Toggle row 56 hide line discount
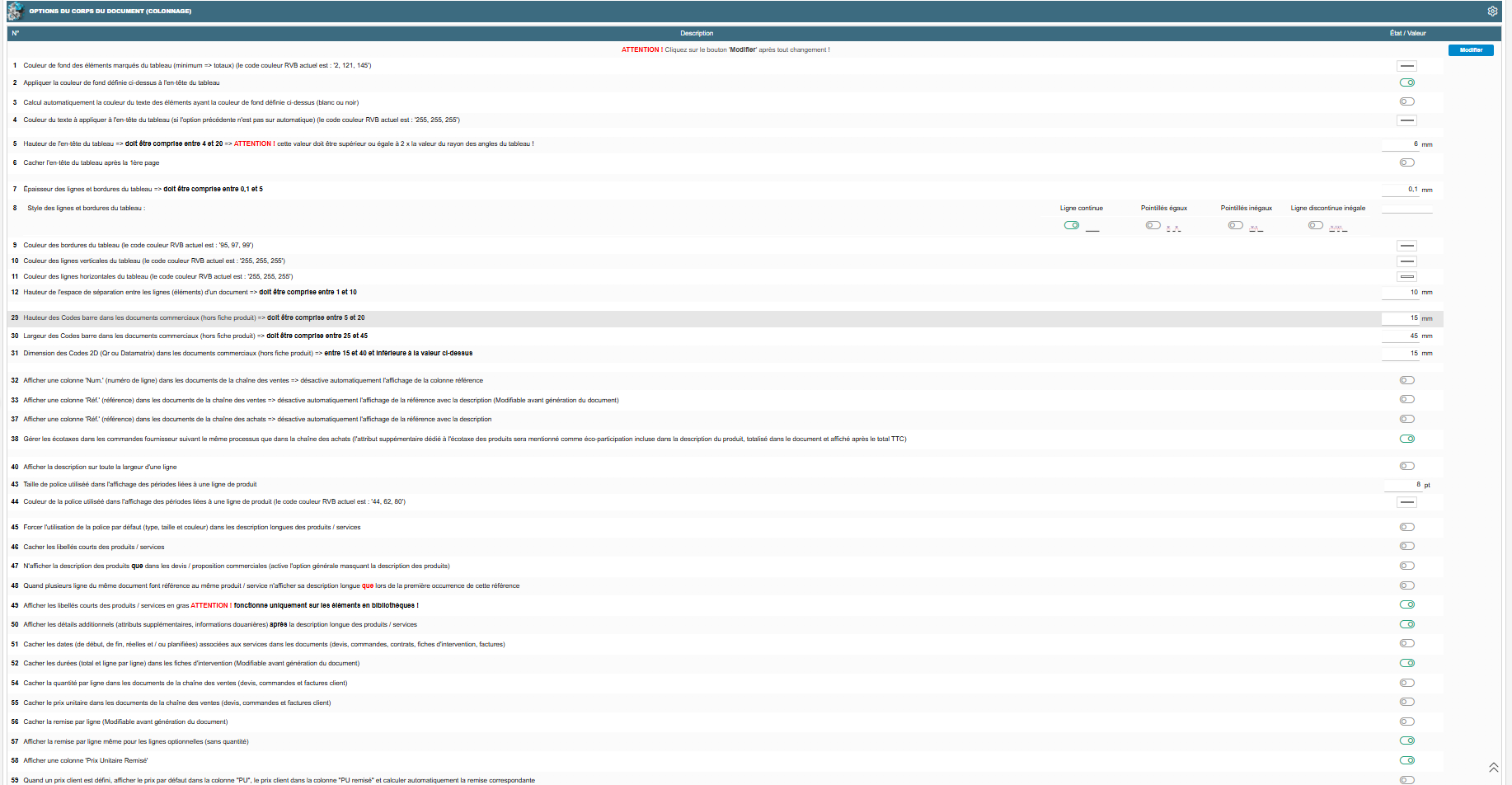The height and width of the screenshot is (785, 1512). point(1407,722)
